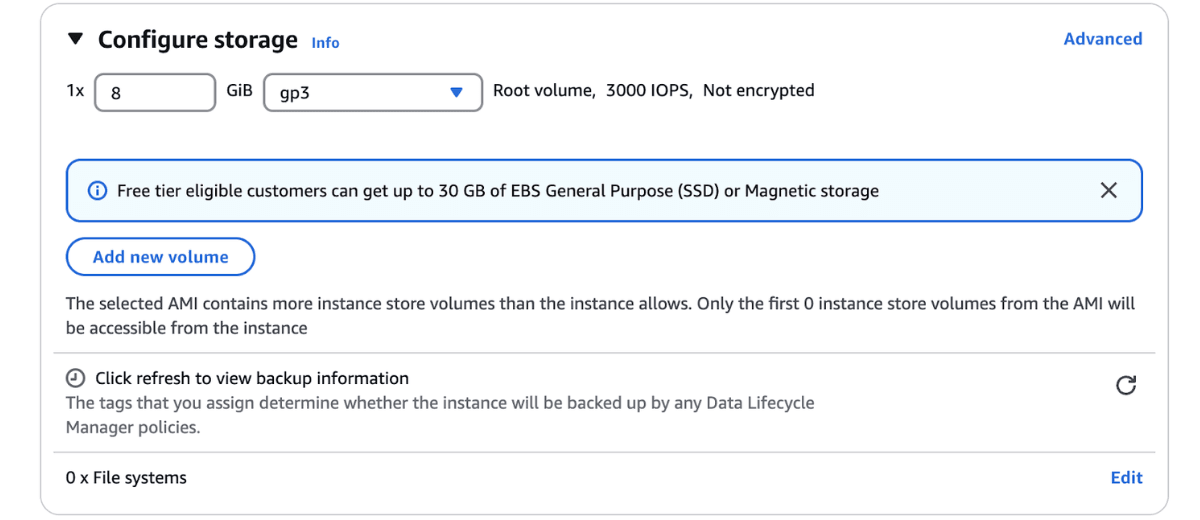
Task: Click 'Click refresh to view backup information' text
Action: pyautogui.click(x=252, y=378)
